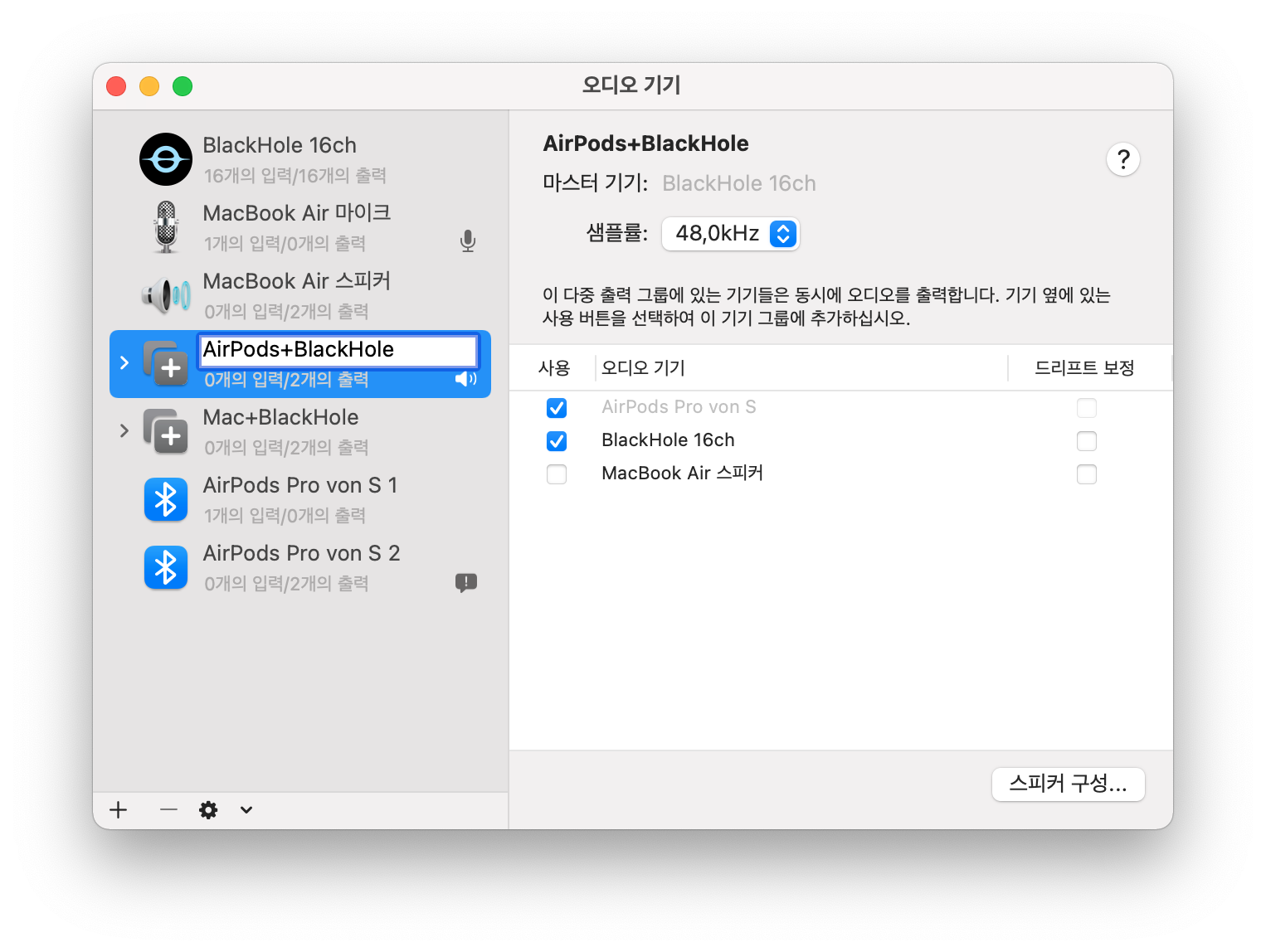Click the default input microphone indicator icon

click(468, 241)
